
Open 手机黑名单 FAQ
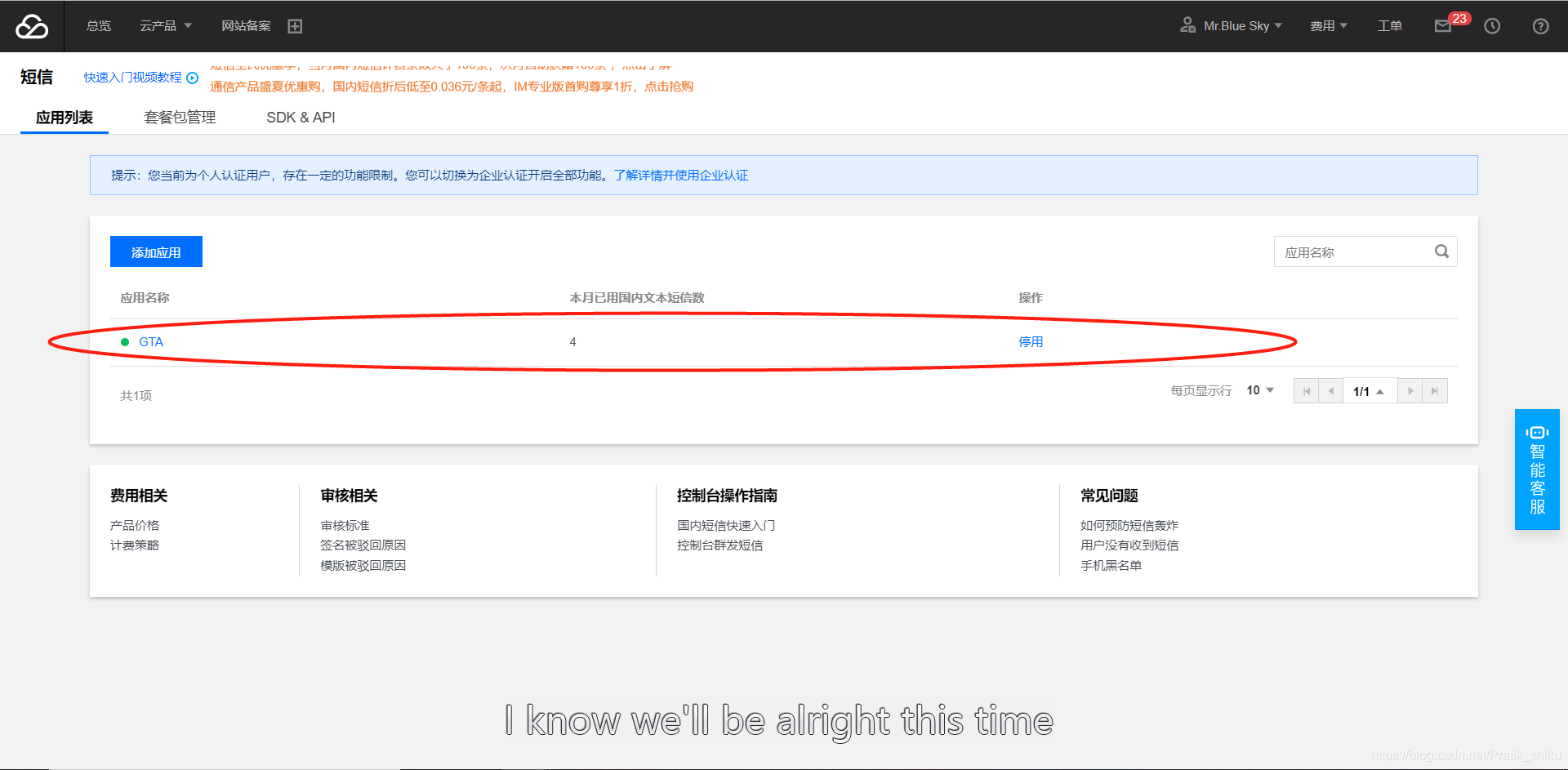coord(1111,566)
